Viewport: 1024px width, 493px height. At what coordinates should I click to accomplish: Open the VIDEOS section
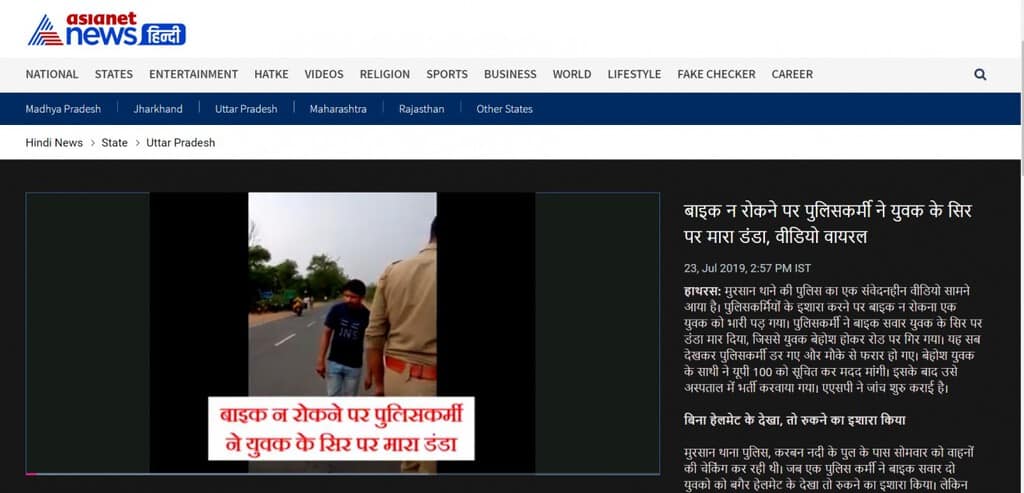point(324,74)
